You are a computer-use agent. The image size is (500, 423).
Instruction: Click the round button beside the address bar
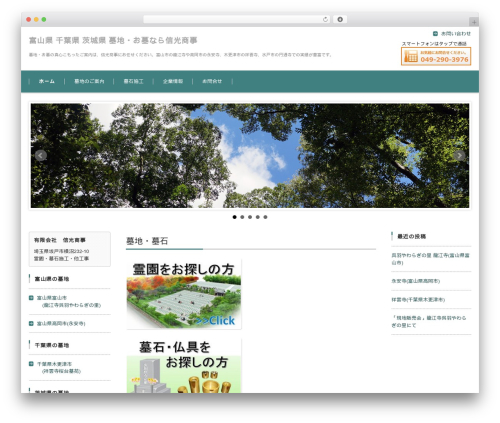340,19
